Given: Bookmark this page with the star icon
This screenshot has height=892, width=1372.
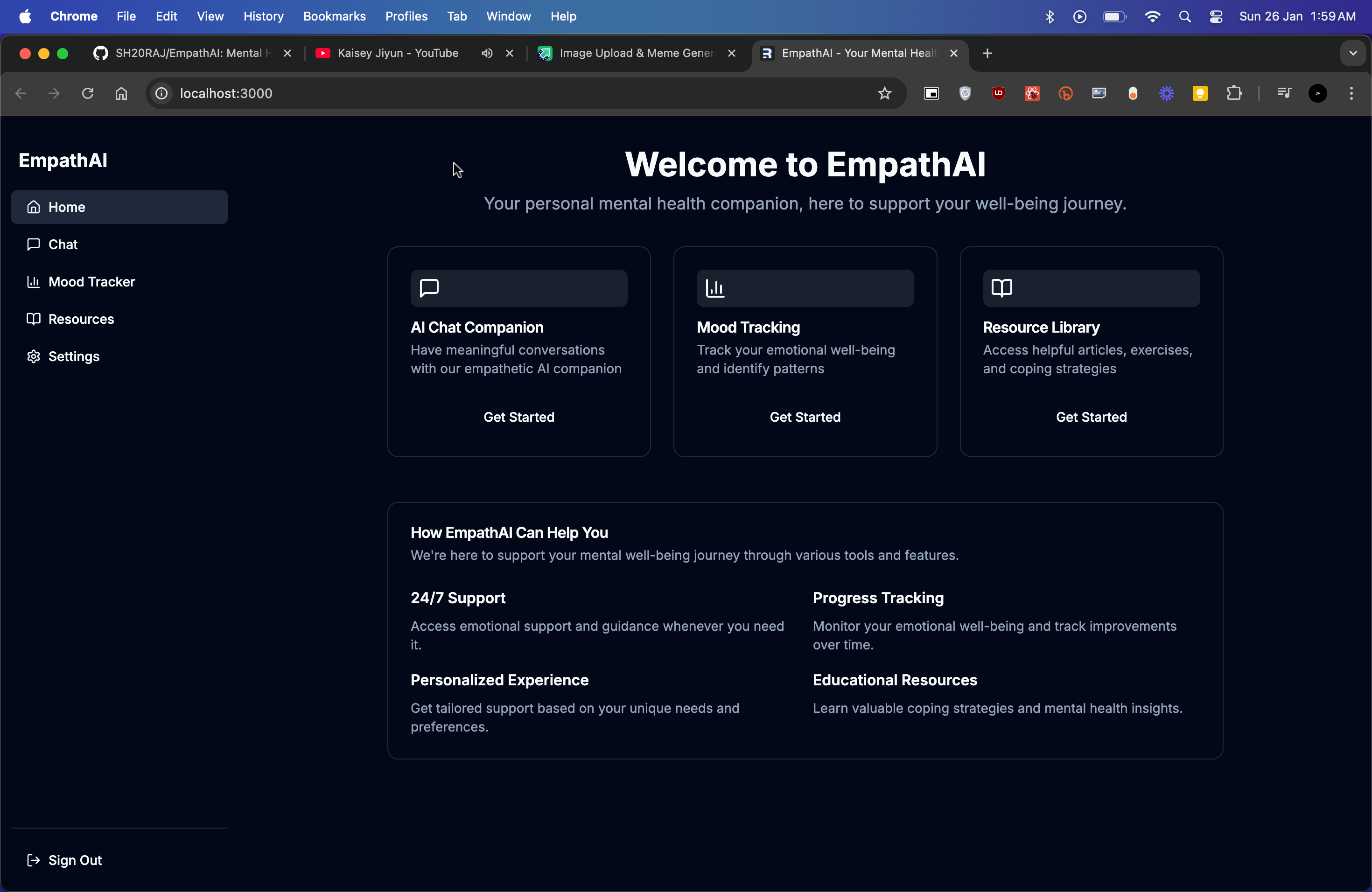Looking at the screenshot, I should click(884, 93).
